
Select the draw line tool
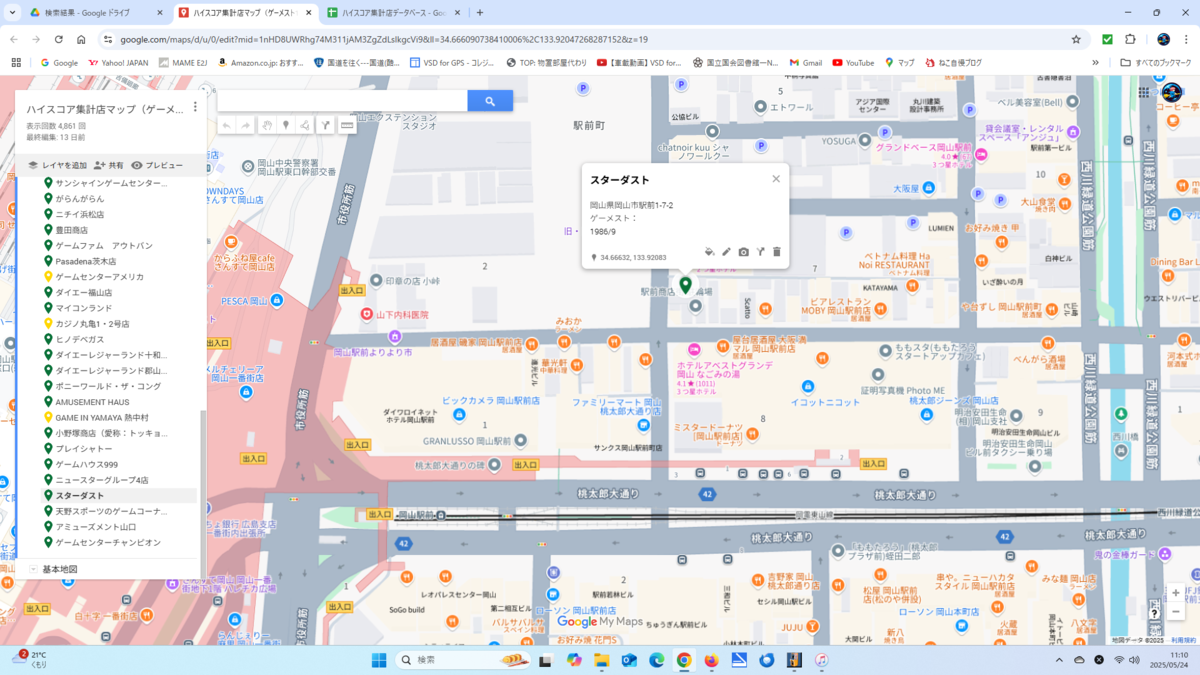point(305,125)
